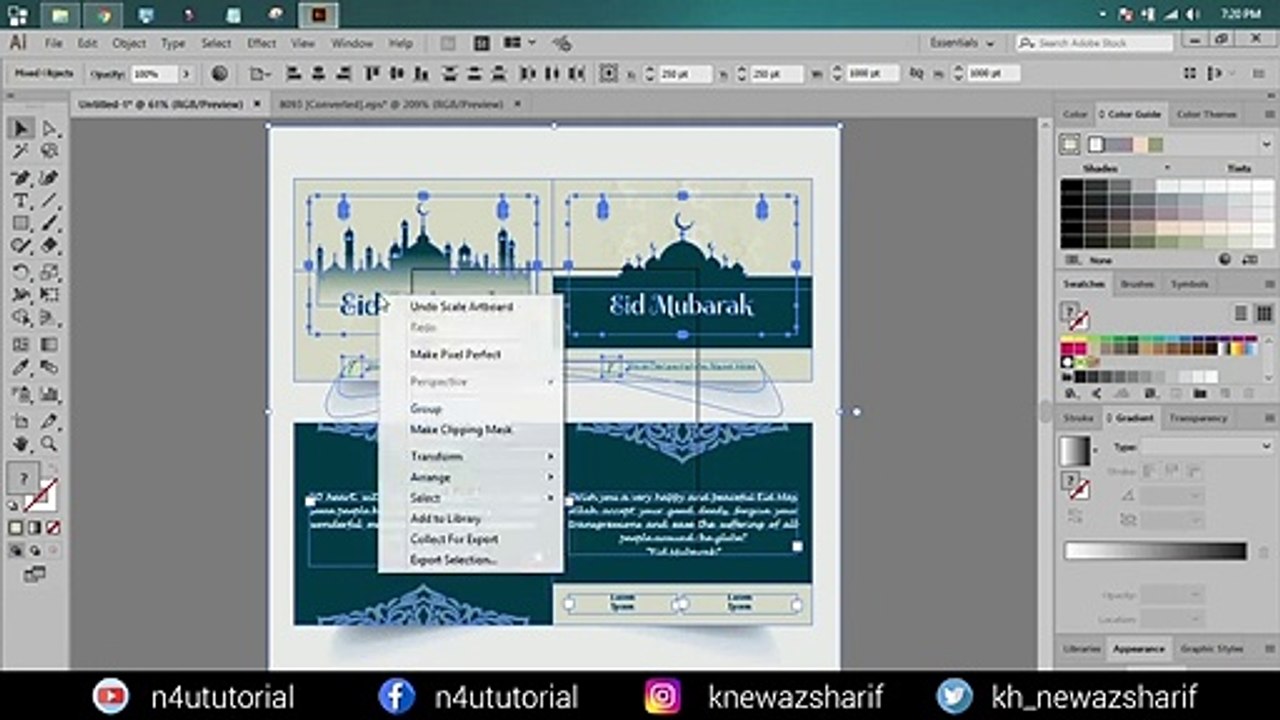This screenshot has height=720, width=1280.
Task: Select the Type tool
Action: click(21, 200)
